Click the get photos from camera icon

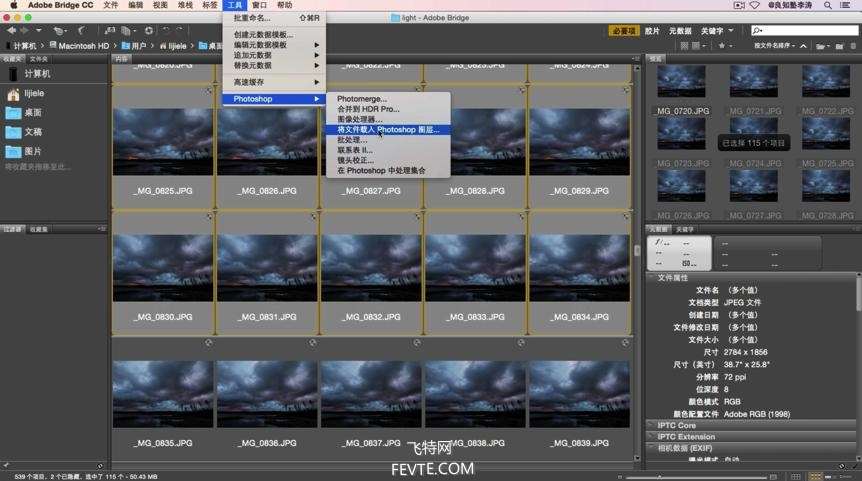110,31
